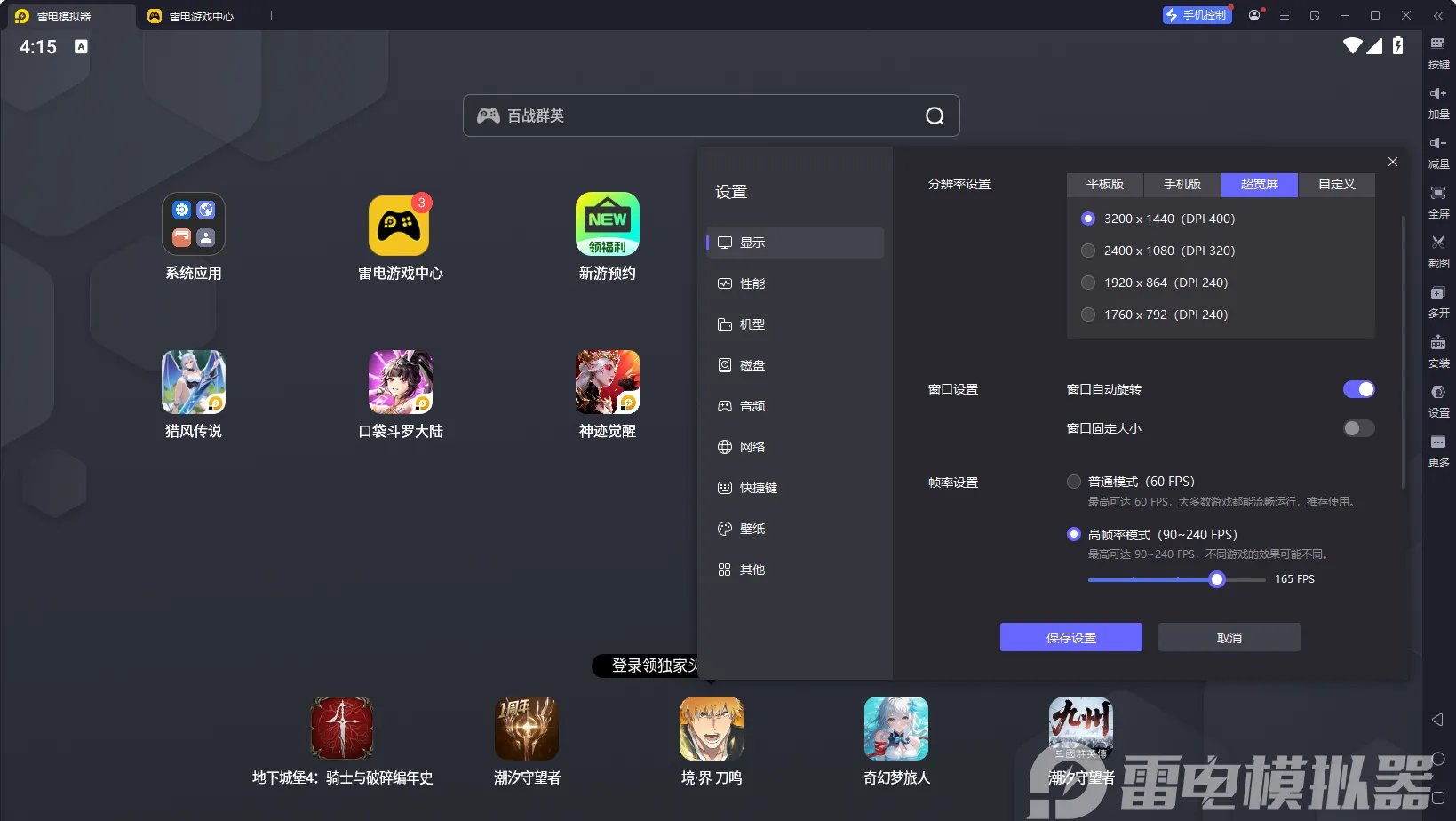Open 显示 settings section
Viewport: 1456px width, 821px height.
(x=795, y=243)
